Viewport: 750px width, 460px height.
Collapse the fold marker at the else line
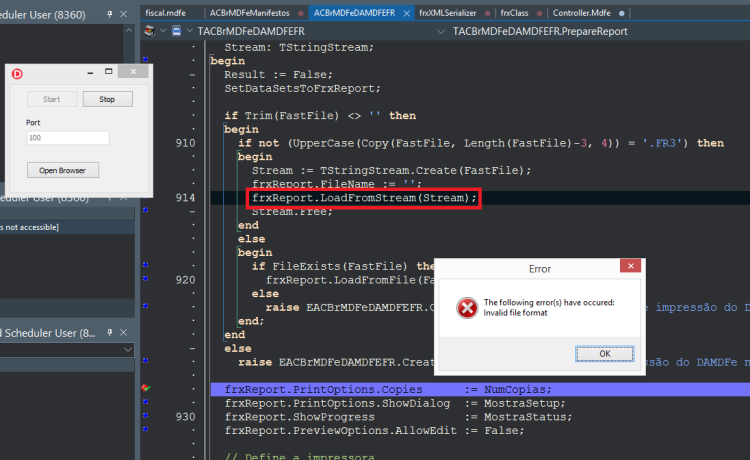pos(193,349)
